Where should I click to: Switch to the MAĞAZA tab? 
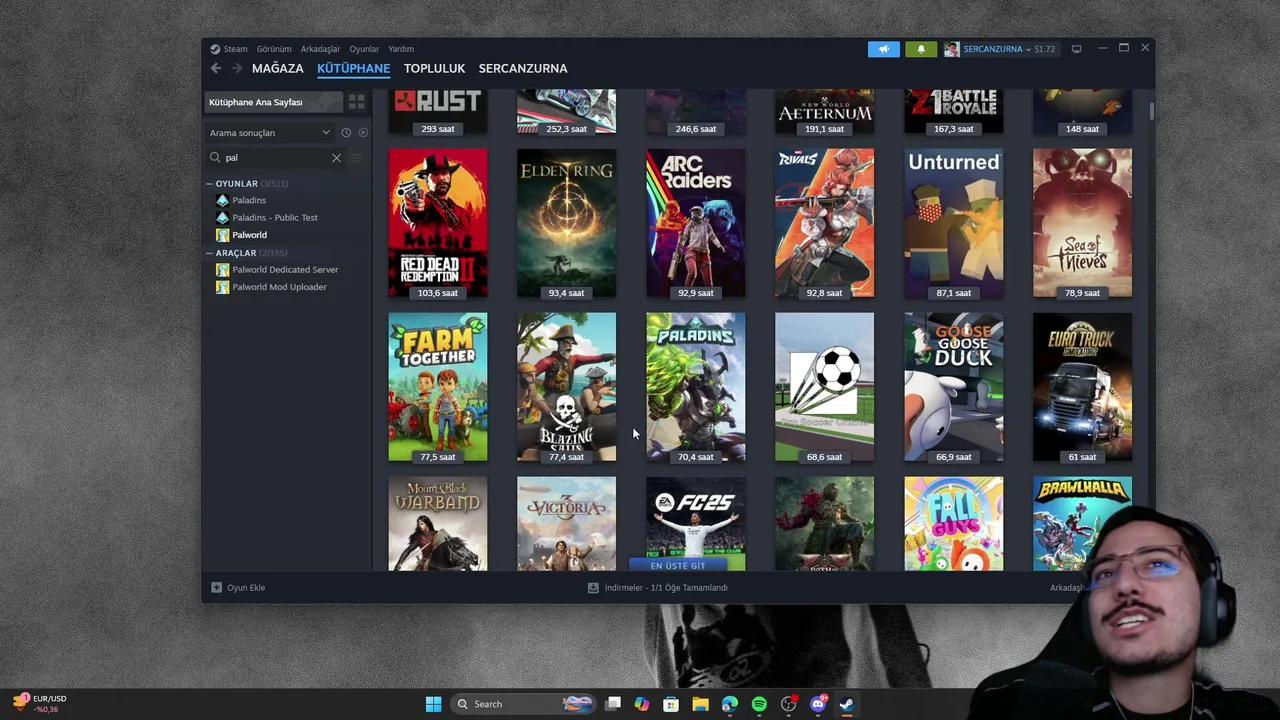pos(278,68)
